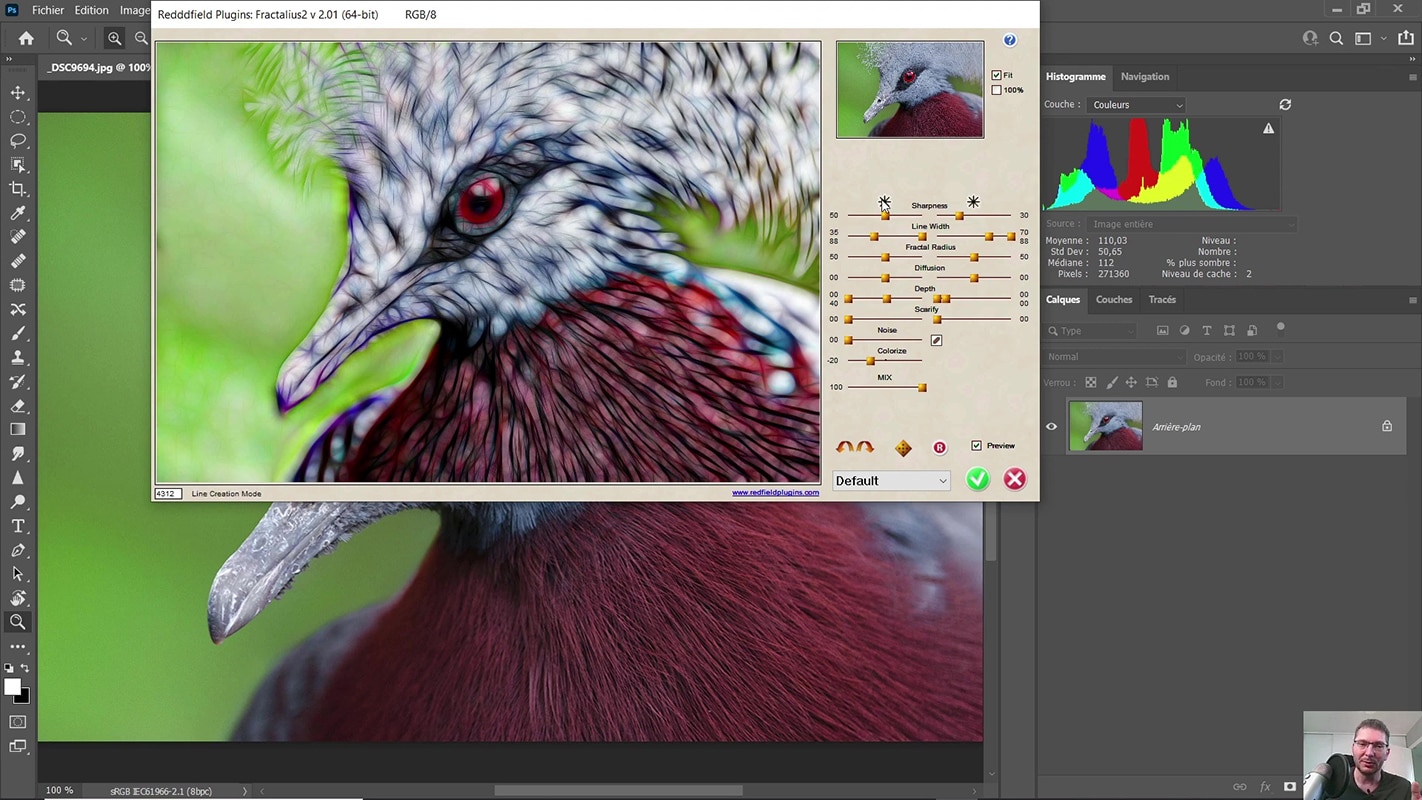Image resolution: width=1422 pixels, height=800 pixels.
Task: Click the Noise edit pencil icon
Action: pos(936,340)
